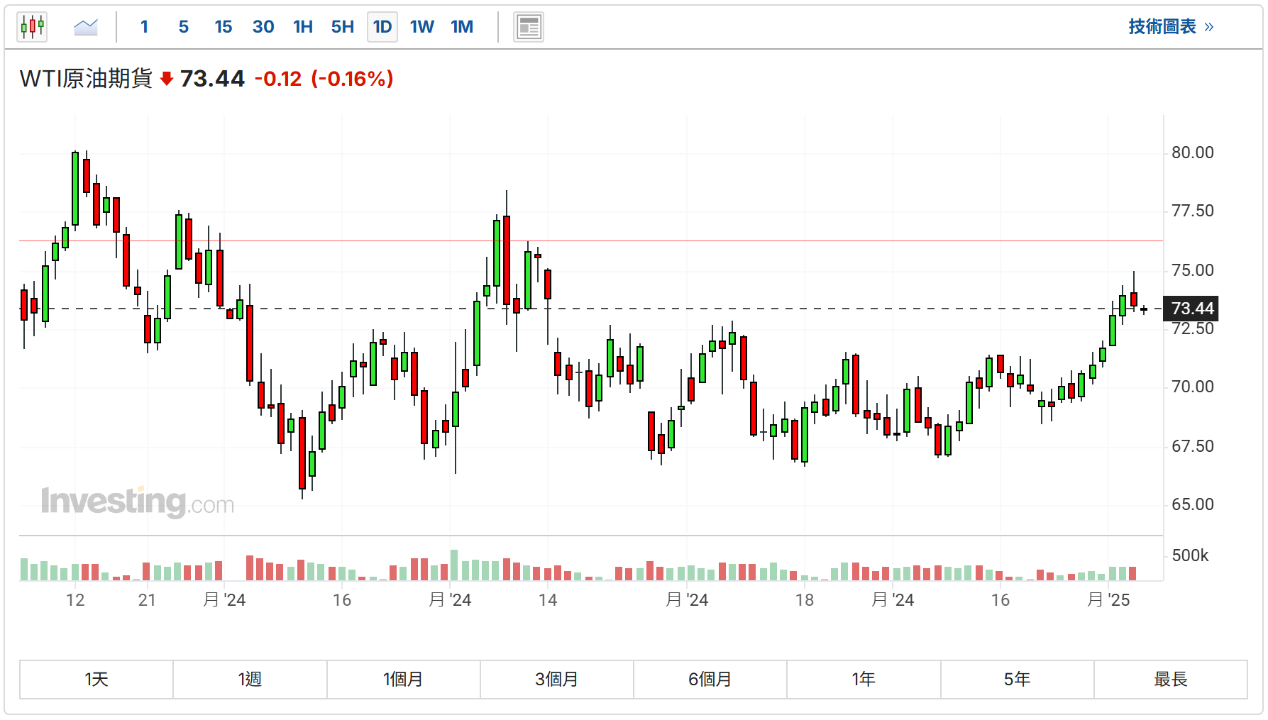Click the 73.44 current price label on axis
Screen dimensions: 1268x720
click(x=1192, y=308)
